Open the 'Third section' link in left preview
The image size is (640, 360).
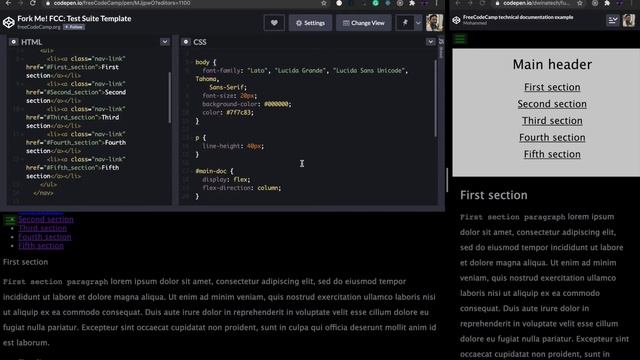(x=42, y=228)
